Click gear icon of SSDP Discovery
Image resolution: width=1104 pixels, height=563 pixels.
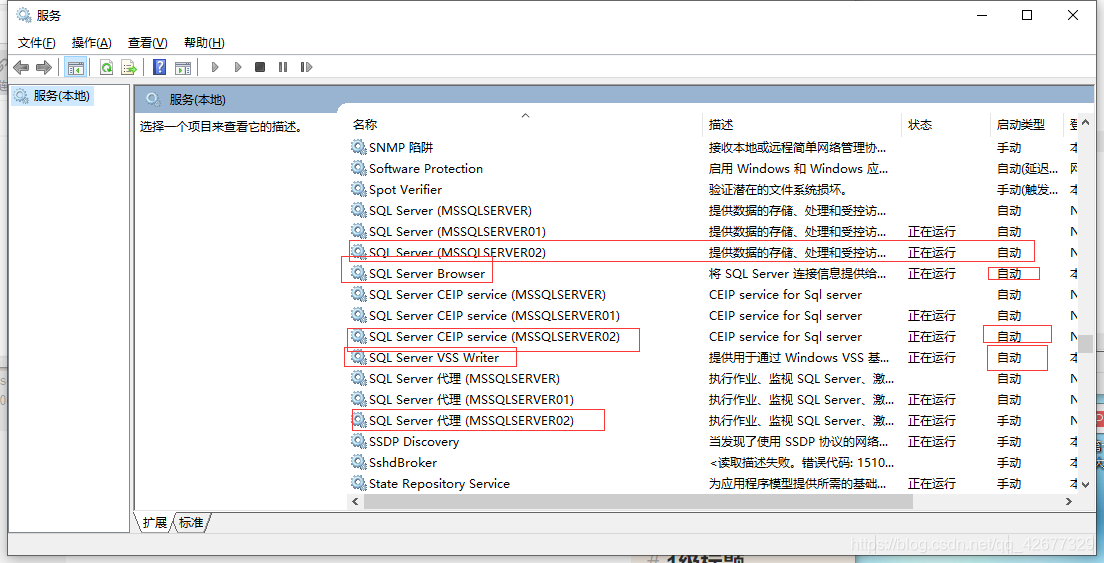coord(358,441)
